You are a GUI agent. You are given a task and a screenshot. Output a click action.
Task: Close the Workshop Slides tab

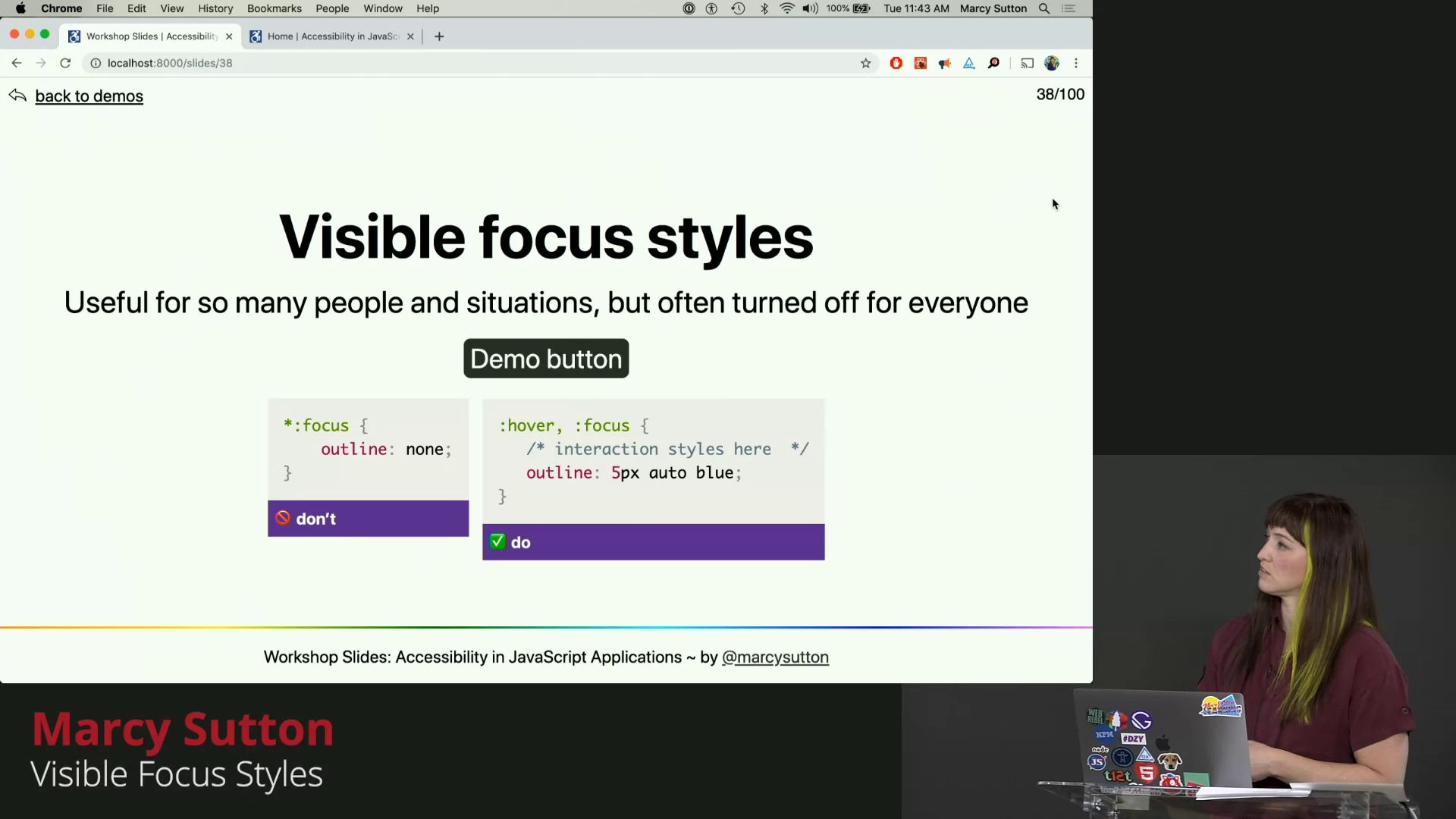click(x=229, y=36)
